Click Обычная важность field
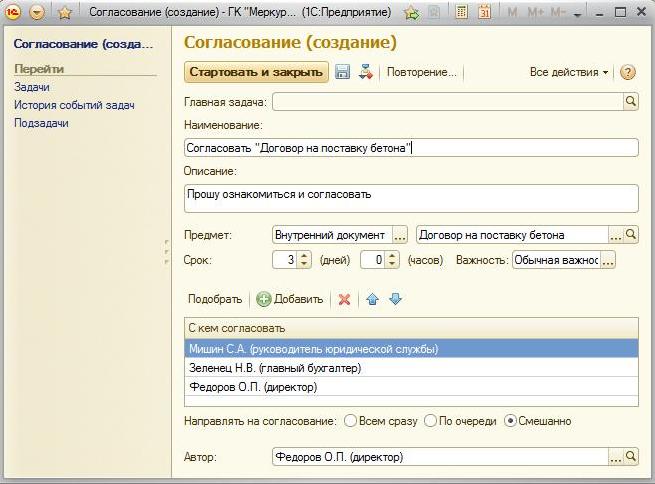The height and width of the screenshot is (484, 655). (x=556, y=260)
